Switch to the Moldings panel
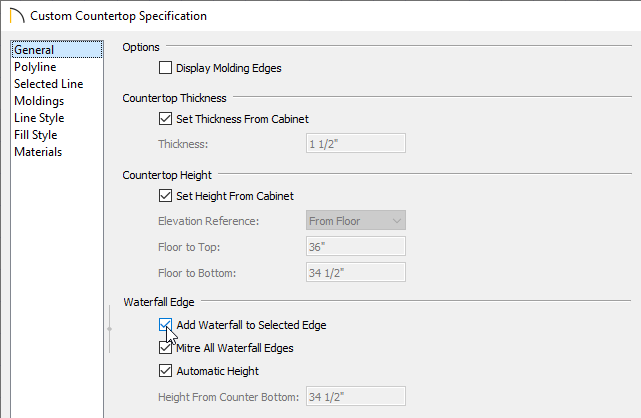The width and height of the screenshot is (641, 418). (39, 101)
